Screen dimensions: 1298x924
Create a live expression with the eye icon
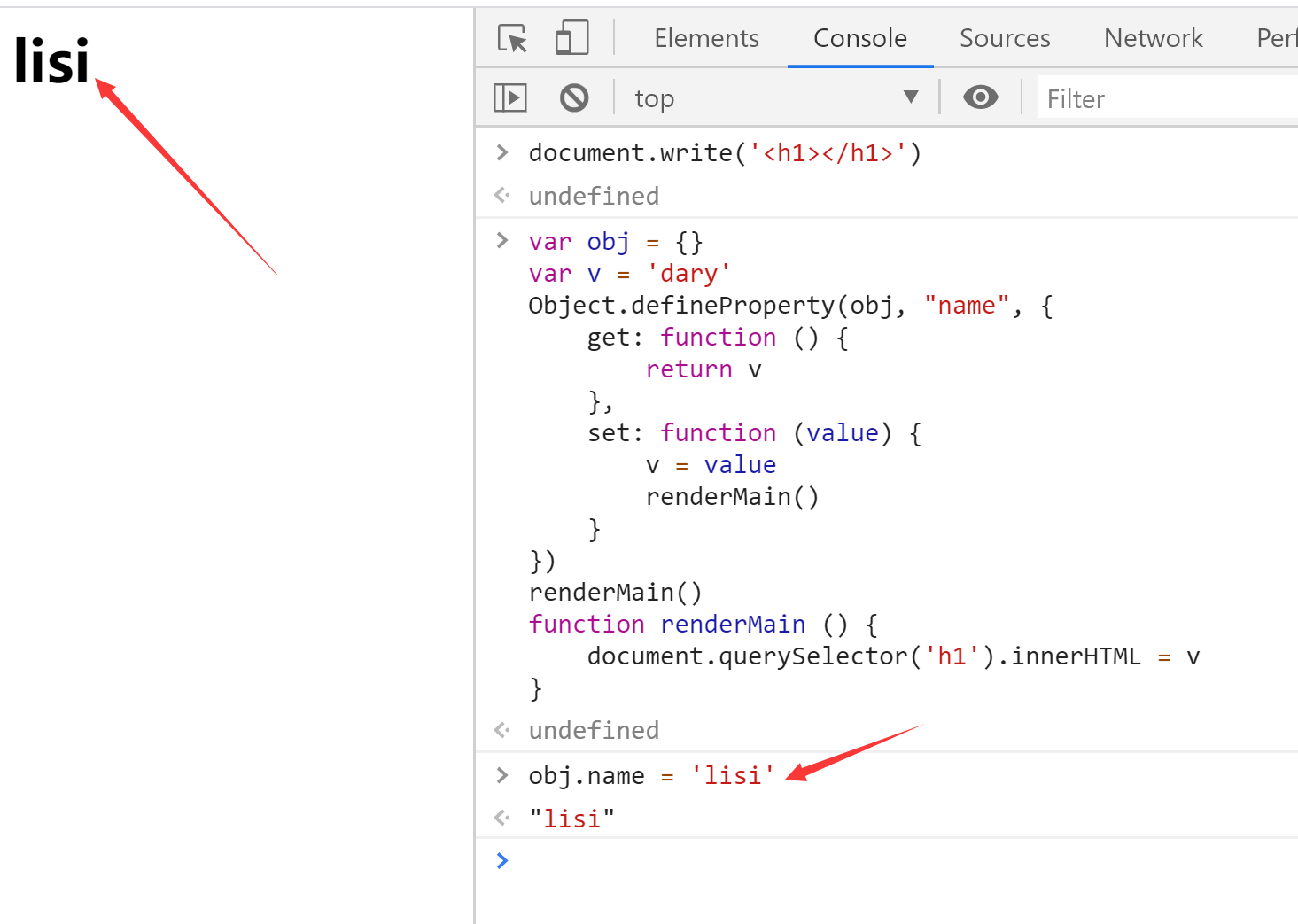(x=980, y=97)
